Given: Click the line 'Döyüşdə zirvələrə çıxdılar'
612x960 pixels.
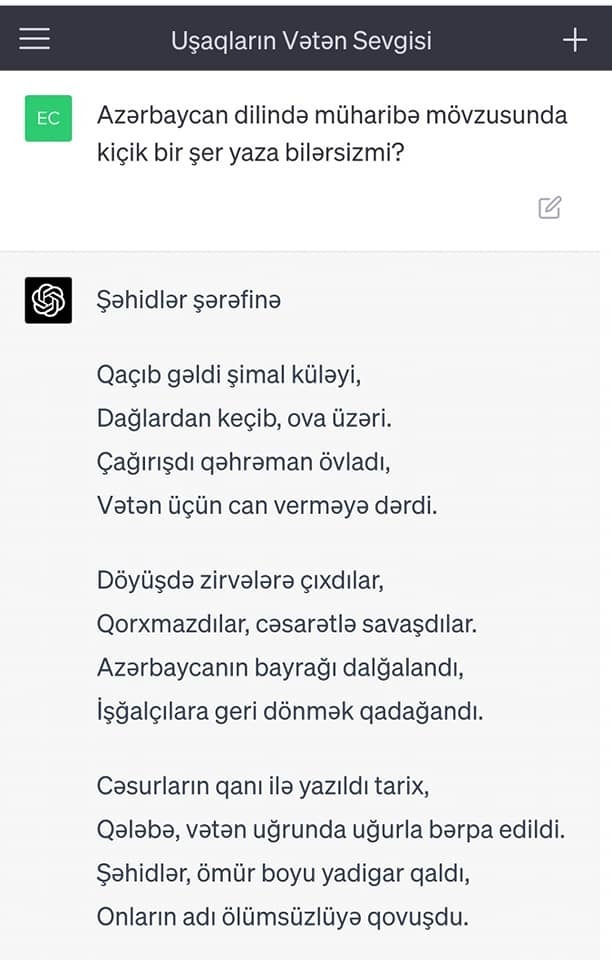Looking at the screenshot, I should click(x=240, y=580).
